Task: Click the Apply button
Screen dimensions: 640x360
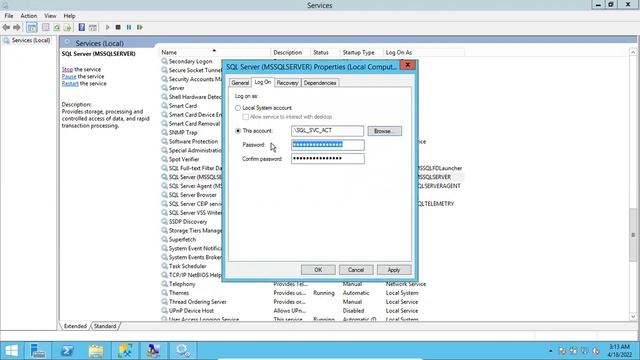Action: 394,270
